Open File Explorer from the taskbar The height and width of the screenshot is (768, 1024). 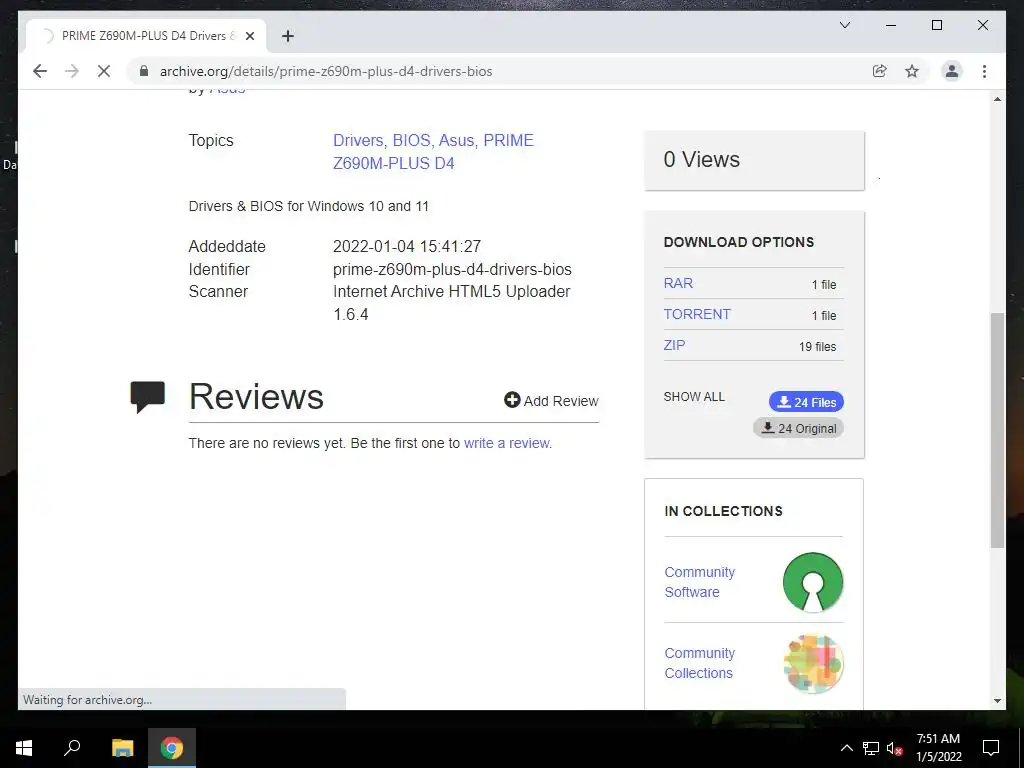122,748
